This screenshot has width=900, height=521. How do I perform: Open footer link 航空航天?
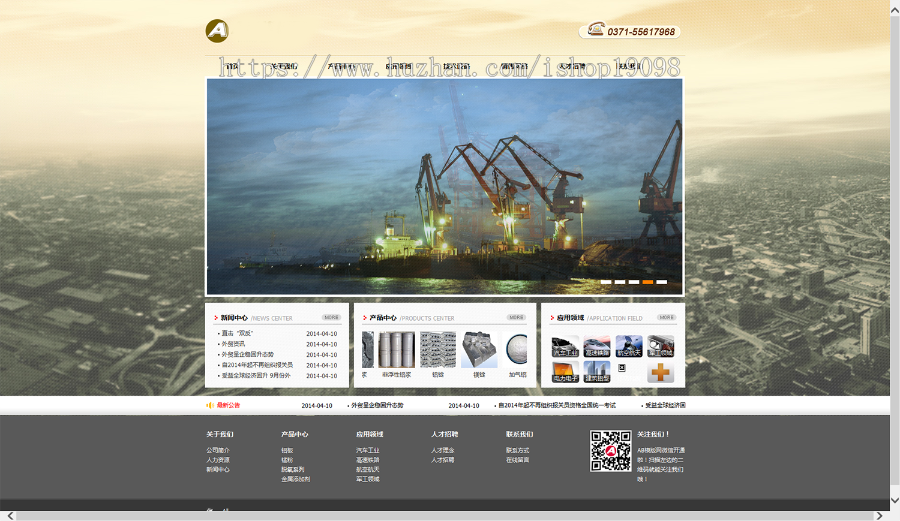pyautogui.click(x=368, y=469)
